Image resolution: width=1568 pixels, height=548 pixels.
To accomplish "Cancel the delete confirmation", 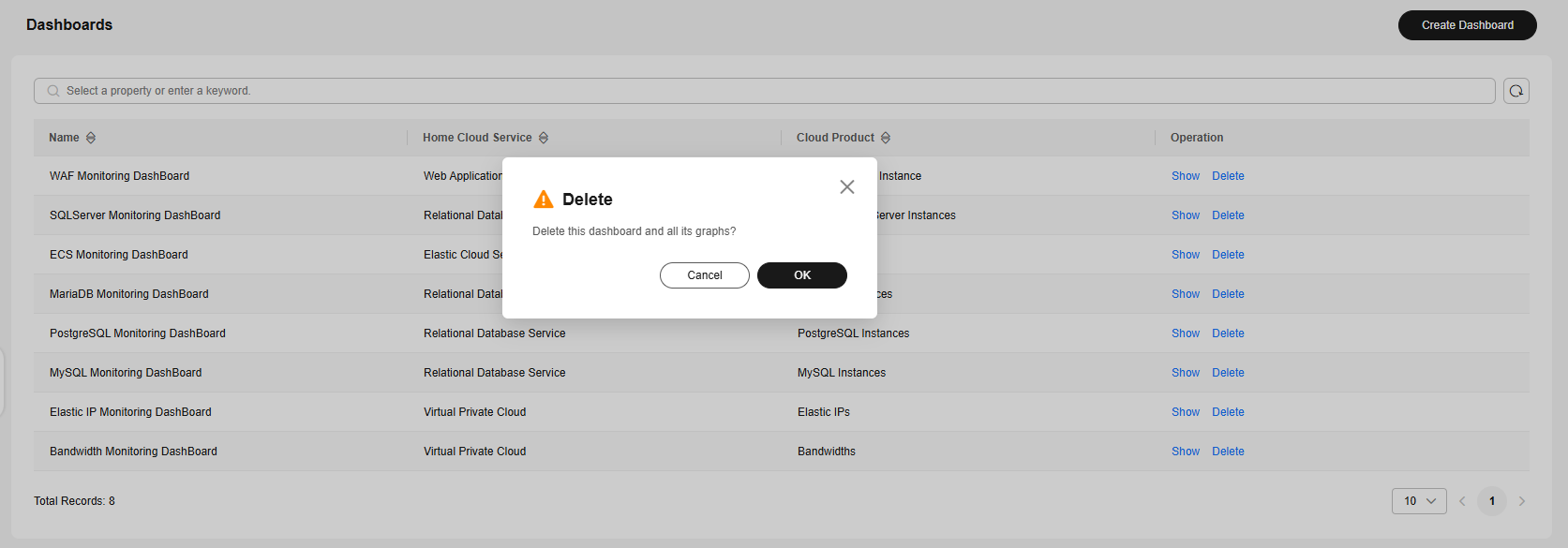I will point(705,275).
